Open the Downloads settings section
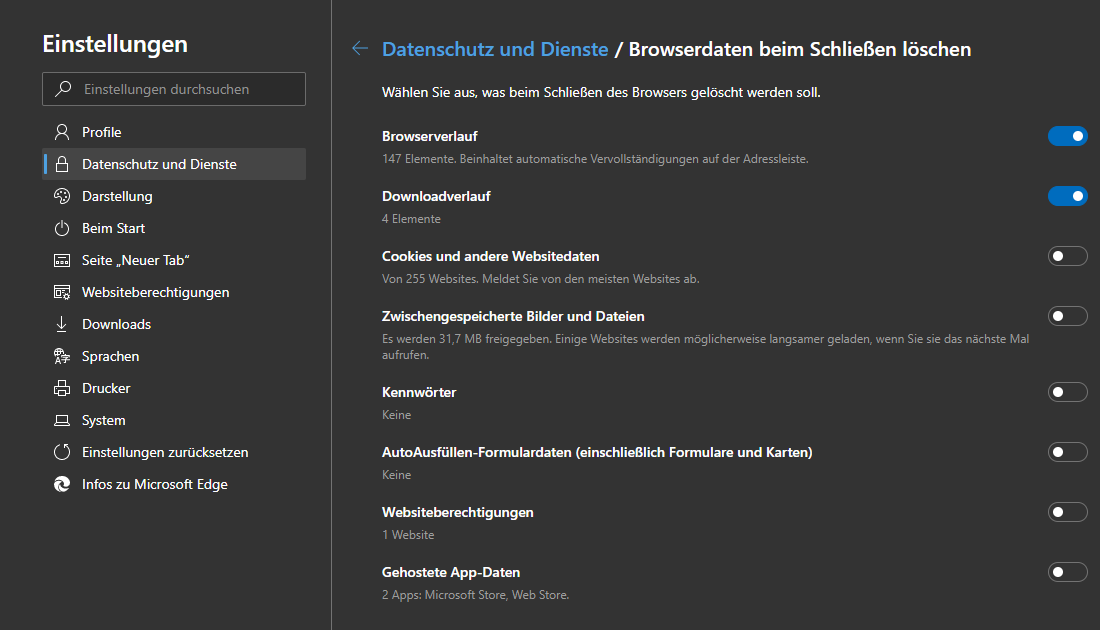 coord(116,324)
